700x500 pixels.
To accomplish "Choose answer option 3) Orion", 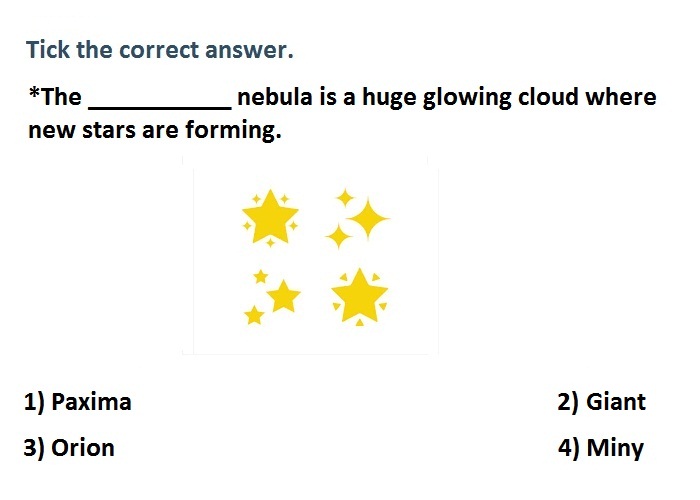I will coord(69,448).
